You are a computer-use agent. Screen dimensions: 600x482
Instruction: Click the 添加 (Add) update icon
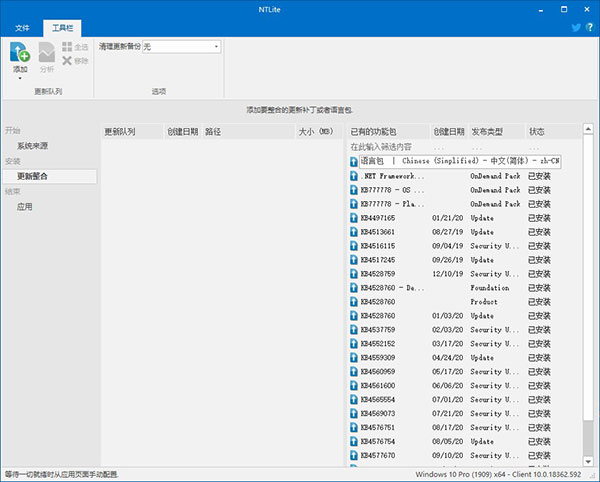20,52
